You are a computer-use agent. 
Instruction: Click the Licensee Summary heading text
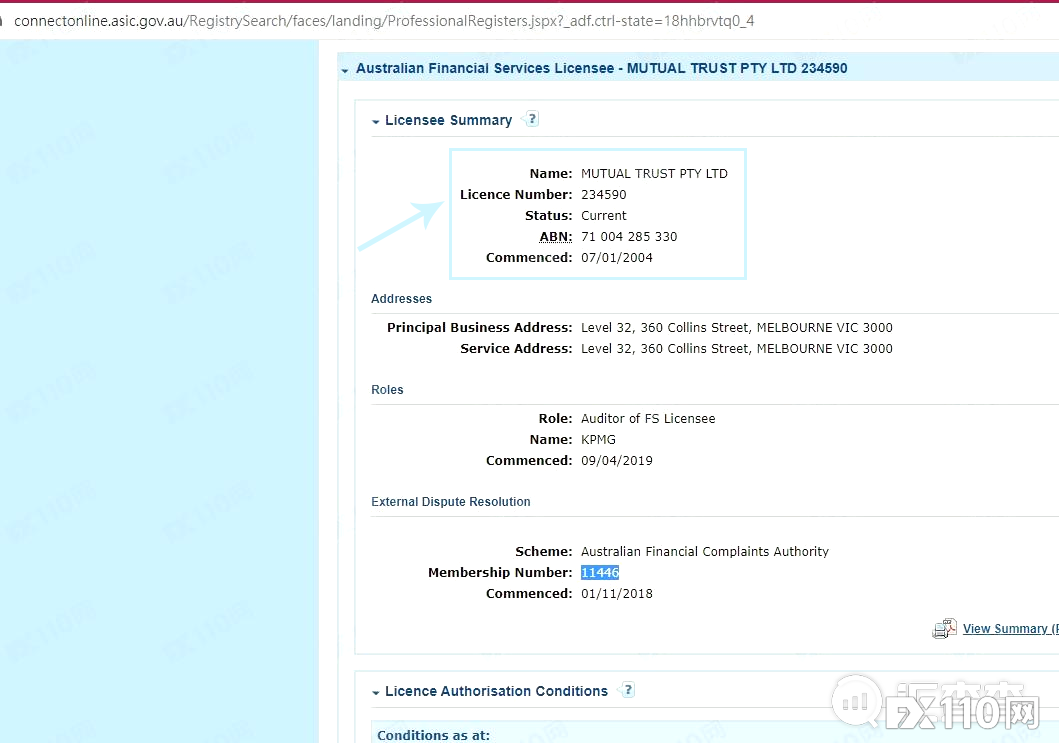(448, 120)
